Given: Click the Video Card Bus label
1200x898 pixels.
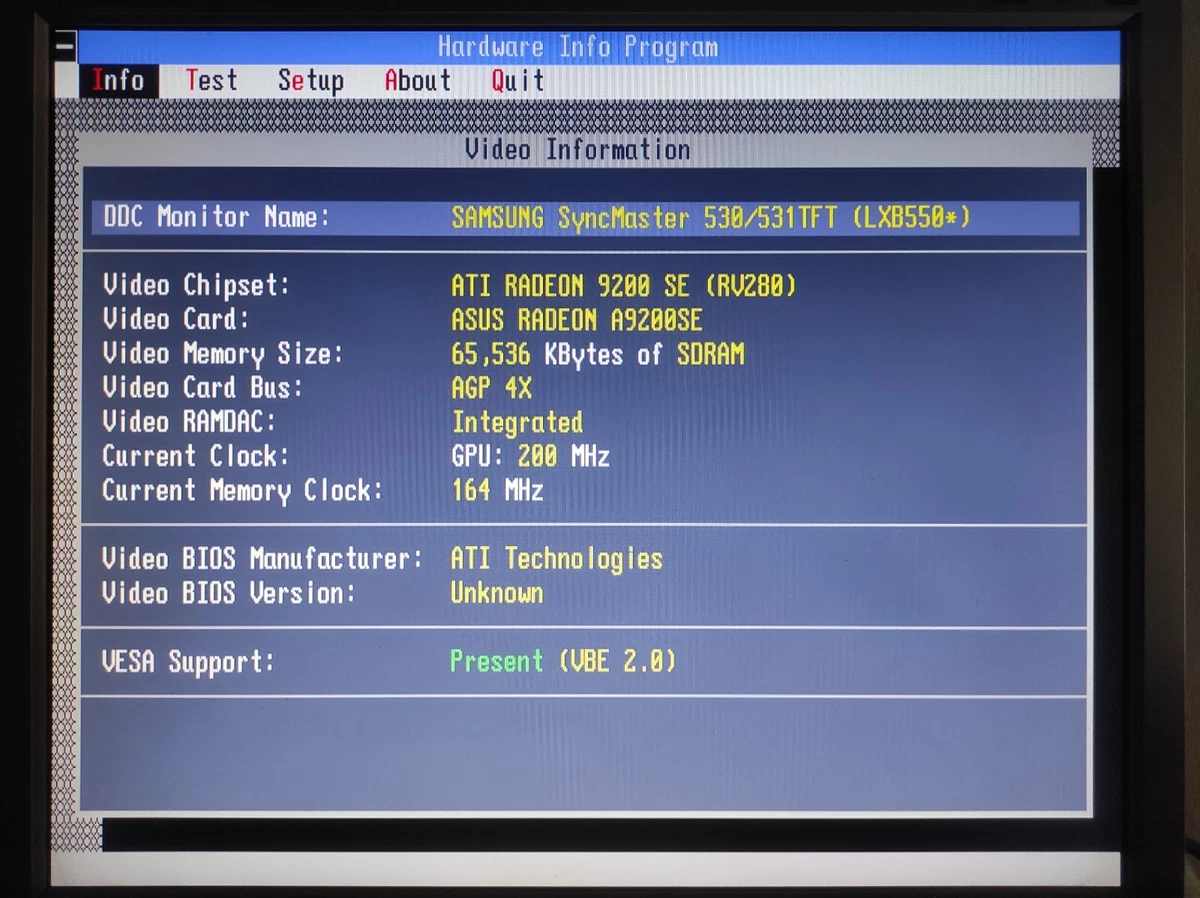Looking at the screenshot, I should [202, 387].
